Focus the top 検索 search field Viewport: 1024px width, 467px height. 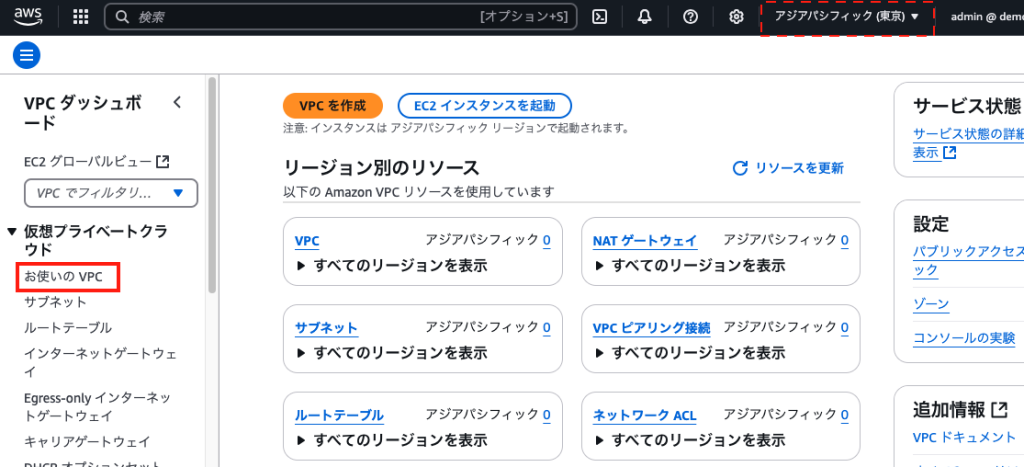pos(340,17)
